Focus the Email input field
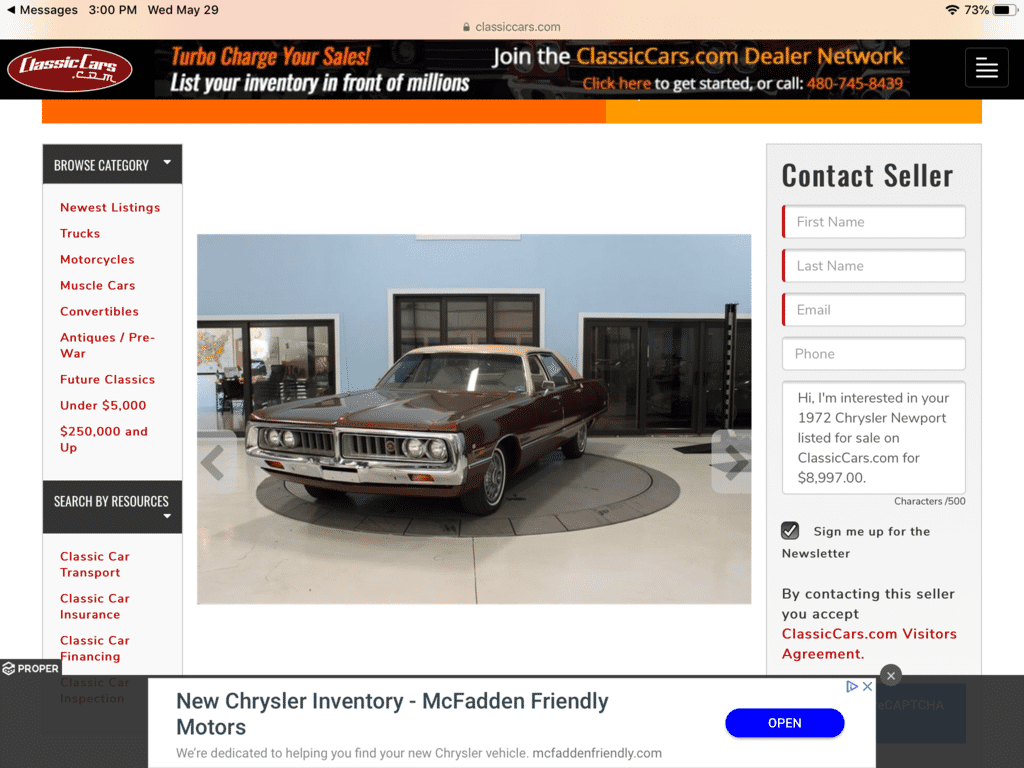This screenshot has width=1024, height=768. [874, 310]
